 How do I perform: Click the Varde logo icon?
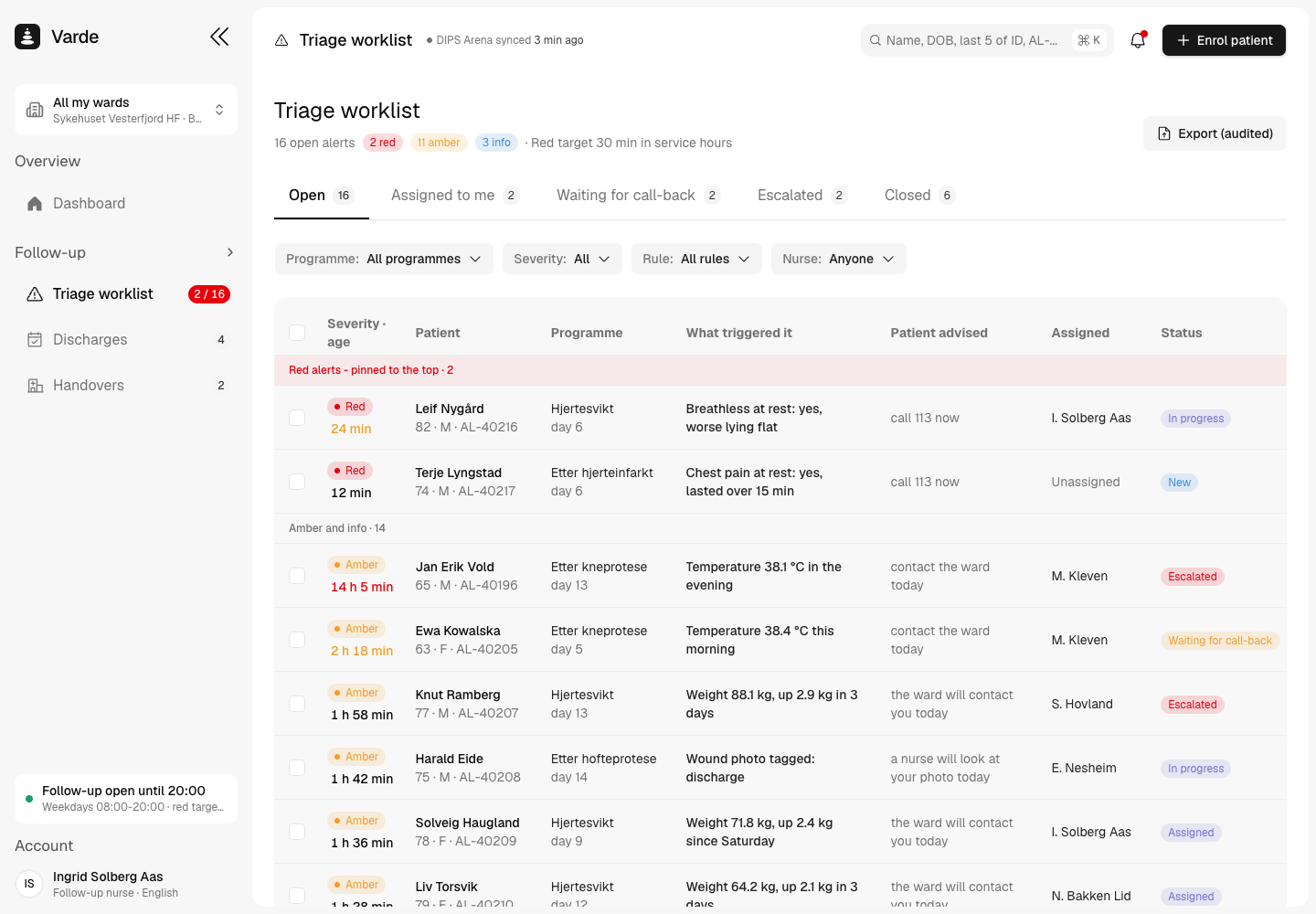tap(27, 37)
